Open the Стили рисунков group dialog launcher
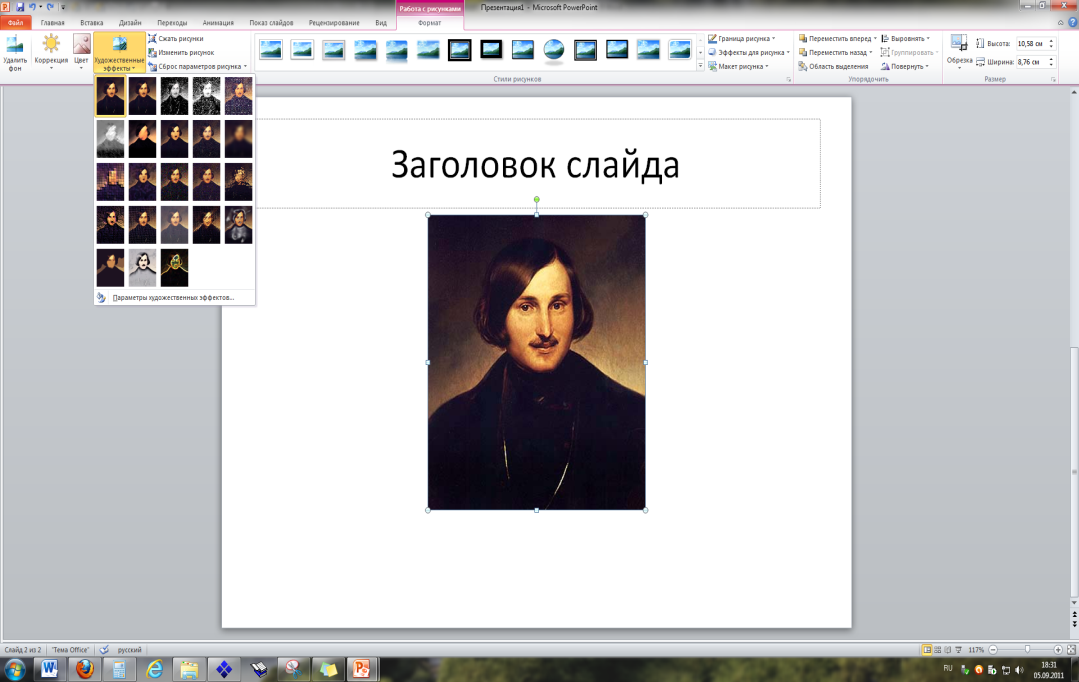 [789, 80]
